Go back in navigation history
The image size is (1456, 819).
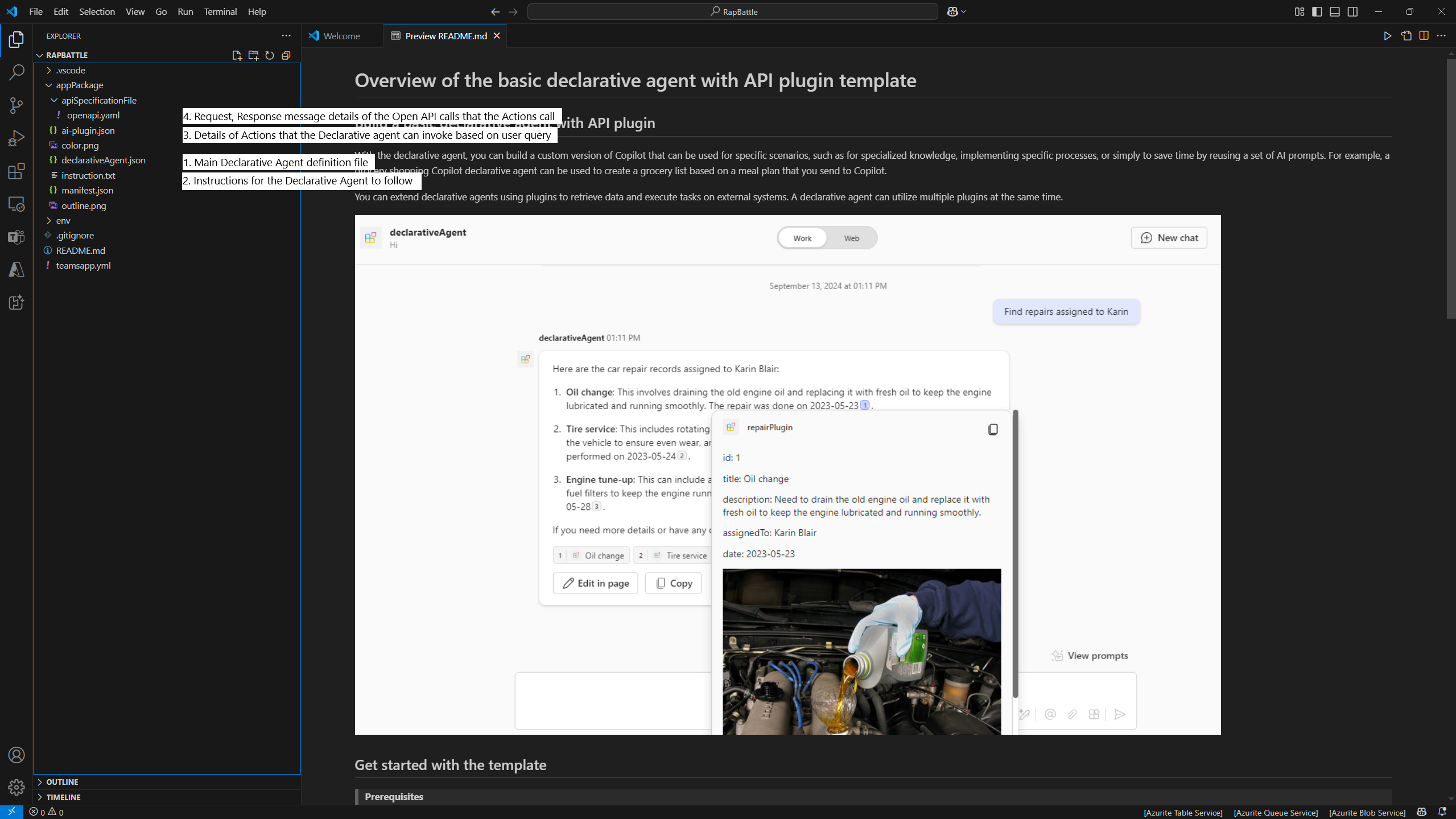[495, 11]
